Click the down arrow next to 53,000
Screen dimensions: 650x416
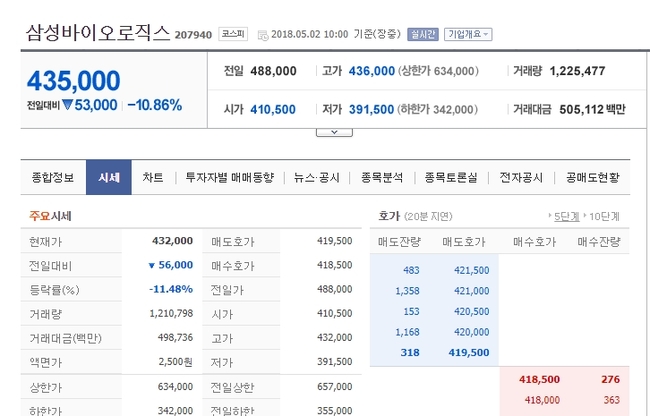(x=68, y=105)
